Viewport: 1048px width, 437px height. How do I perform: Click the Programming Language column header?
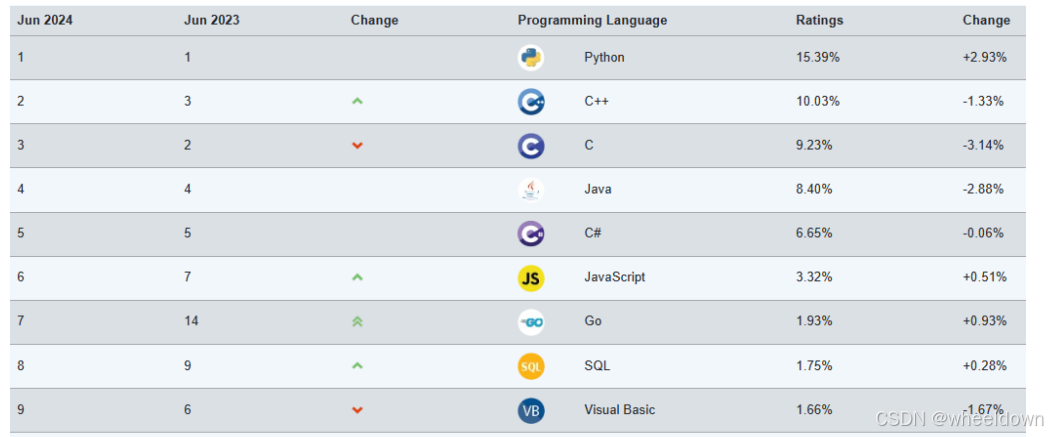(x=592, y=20)
